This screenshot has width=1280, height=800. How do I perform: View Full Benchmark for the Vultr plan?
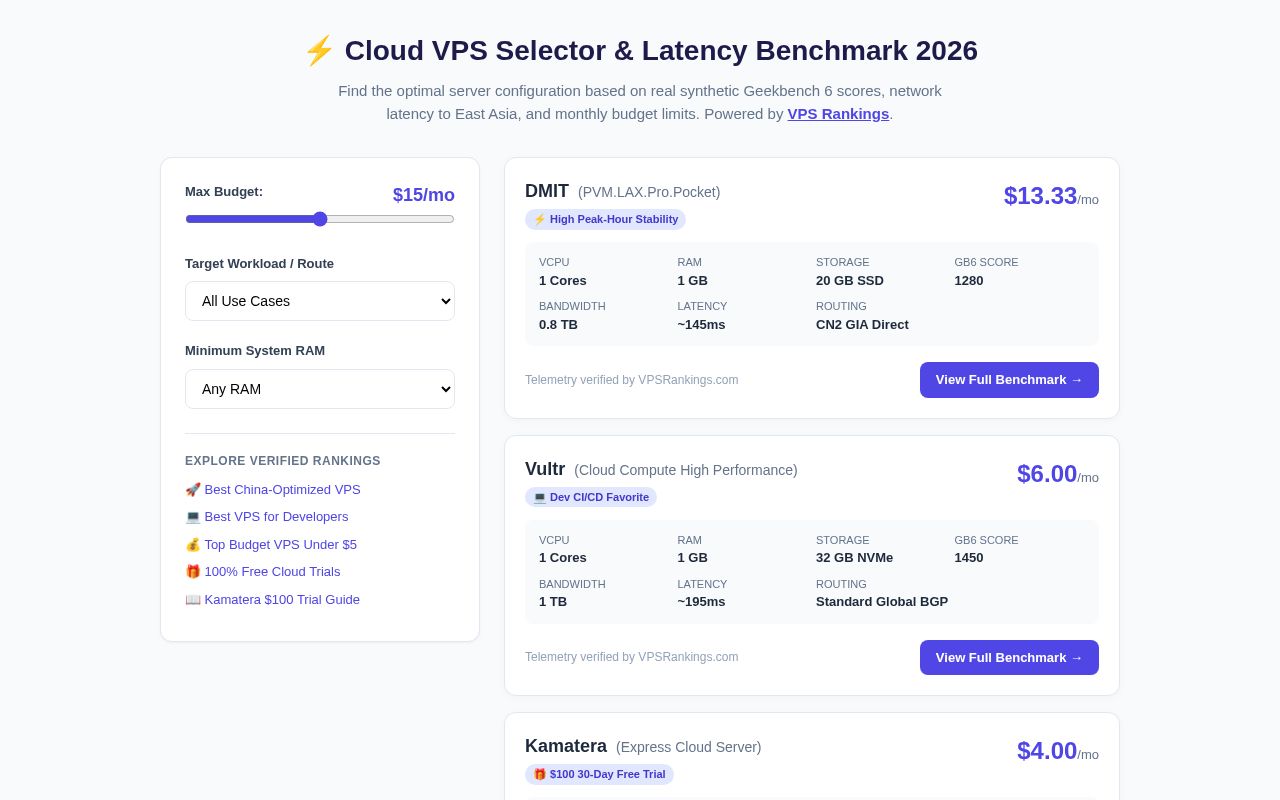[x=1009, y=658]
